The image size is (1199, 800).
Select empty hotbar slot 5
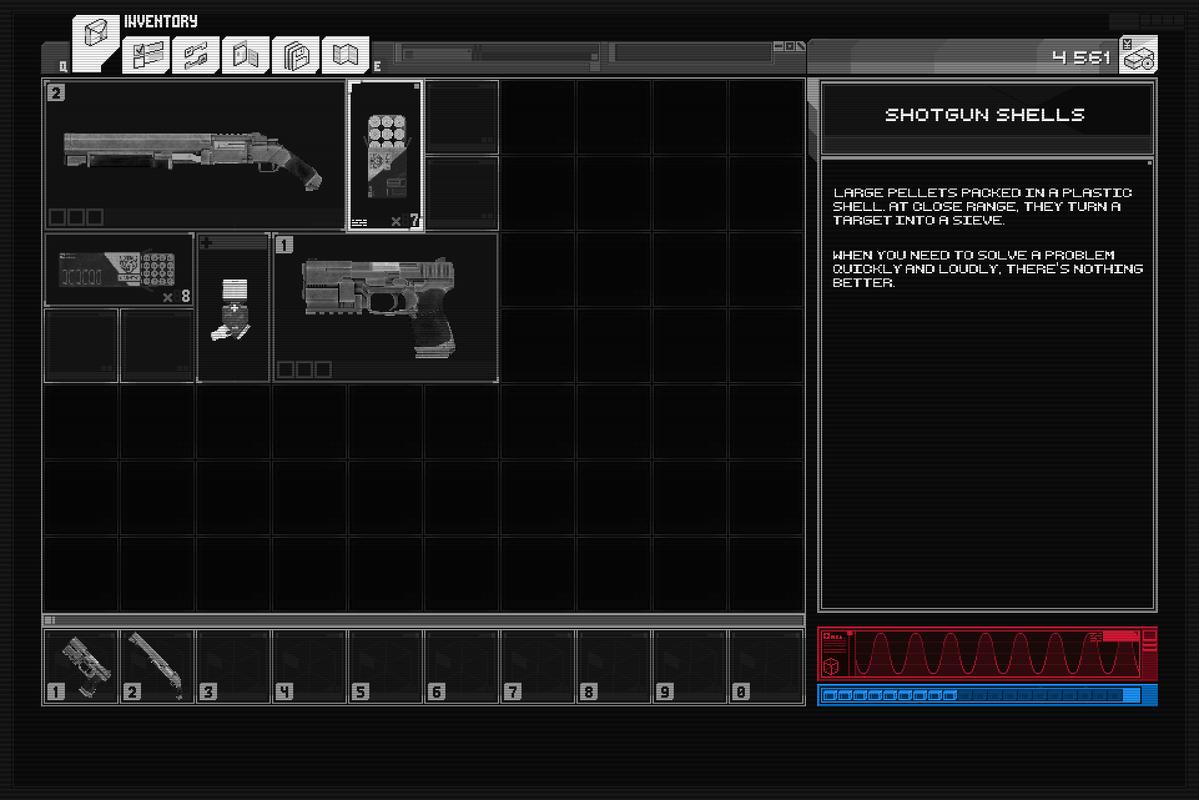tap(385, 666)
